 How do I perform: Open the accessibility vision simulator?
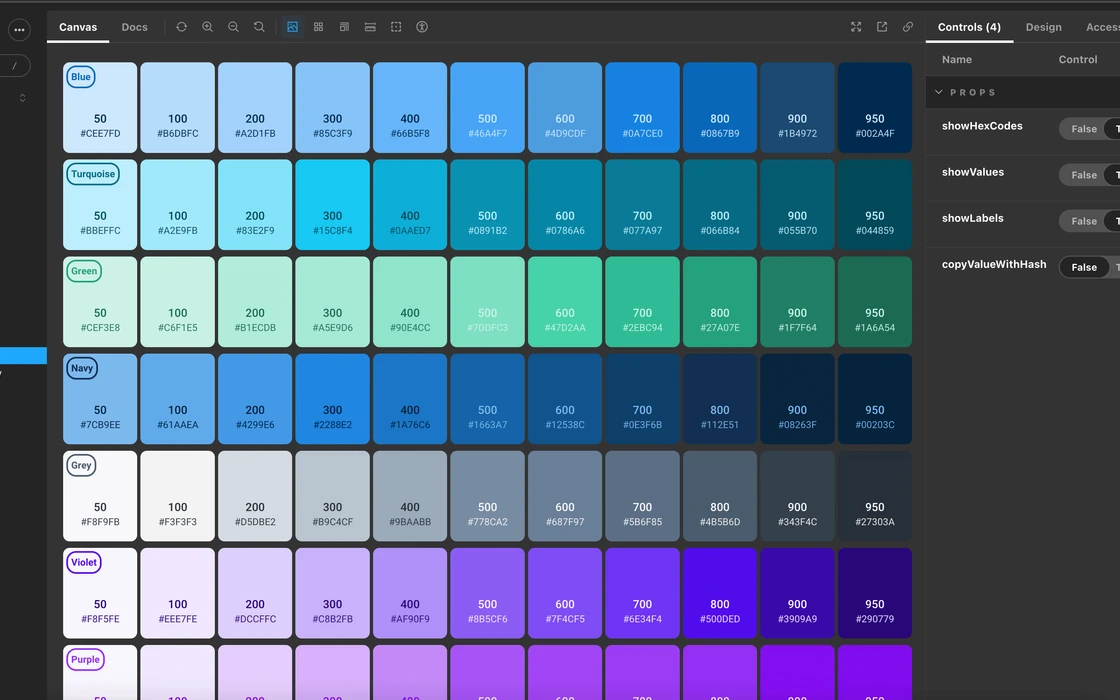tap(422, 27)
